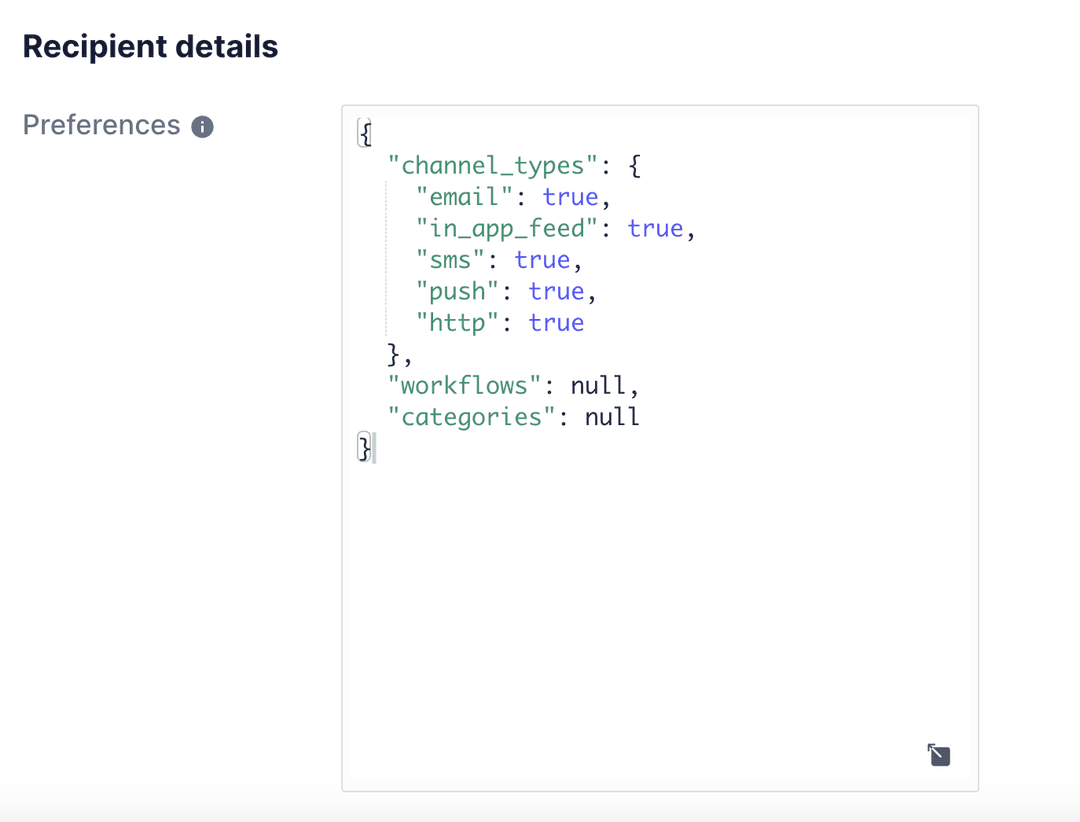Click the expand editor icon bottom right
This screenshot has width=1080, height=822.
click(938, 755)
